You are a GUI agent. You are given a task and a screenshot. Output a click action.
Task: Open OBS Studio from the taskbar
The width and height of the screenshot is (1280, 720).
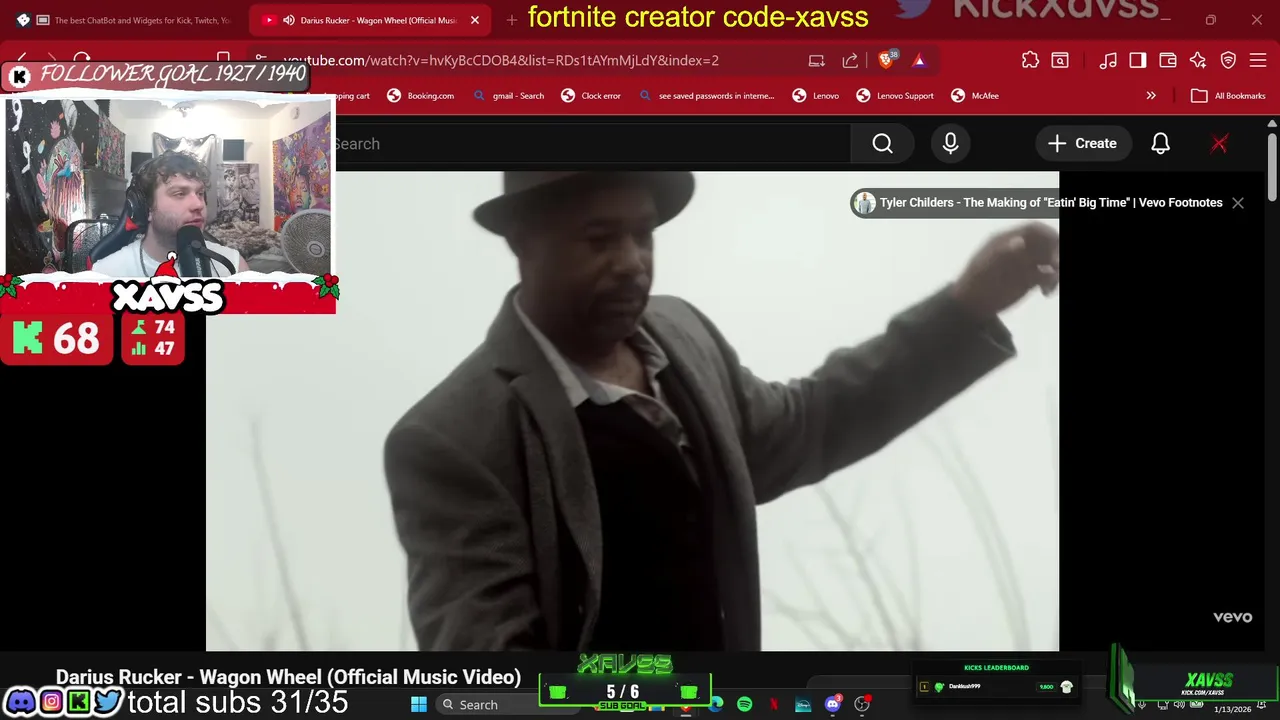(862, 705)
